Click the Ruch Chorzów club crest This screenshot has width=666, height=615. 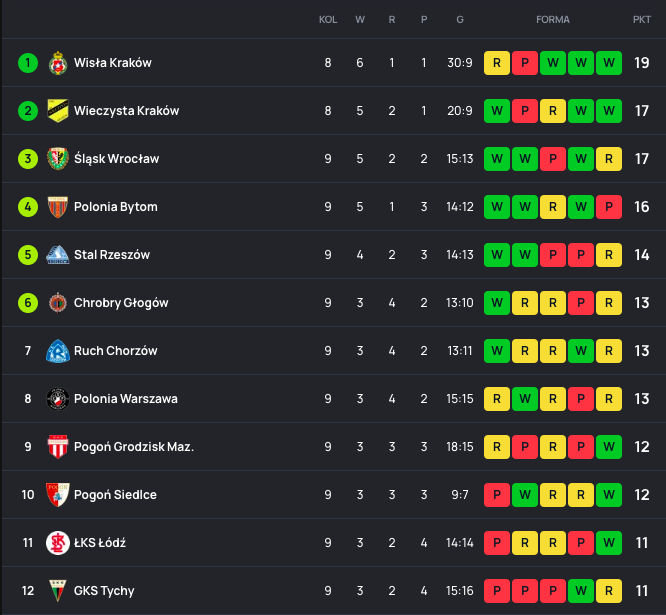tap(58, 351)
